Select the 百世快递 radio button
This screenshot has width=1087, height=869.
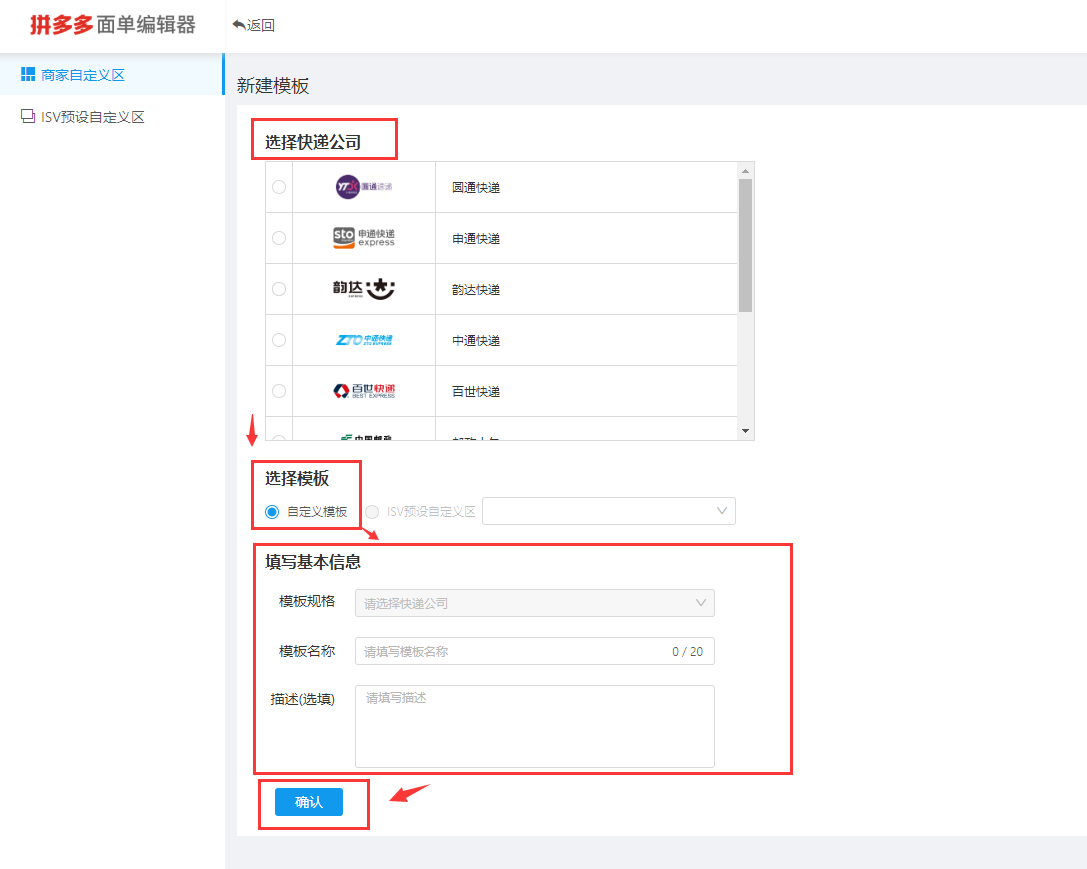click(279, 391)
